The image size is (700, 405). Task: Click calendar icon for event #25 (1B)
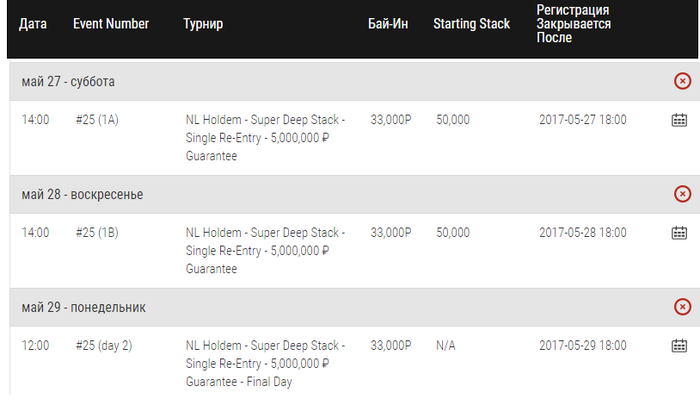click(x=679, y=233)
